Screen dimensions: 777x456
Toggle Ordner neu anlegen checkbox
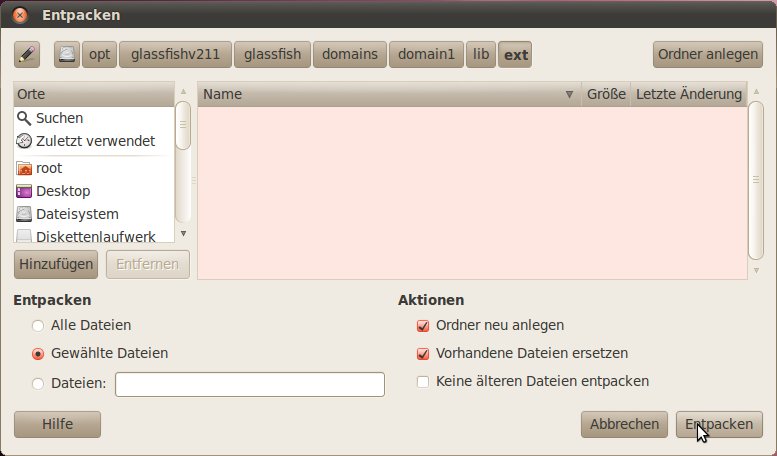pos(423,325)
